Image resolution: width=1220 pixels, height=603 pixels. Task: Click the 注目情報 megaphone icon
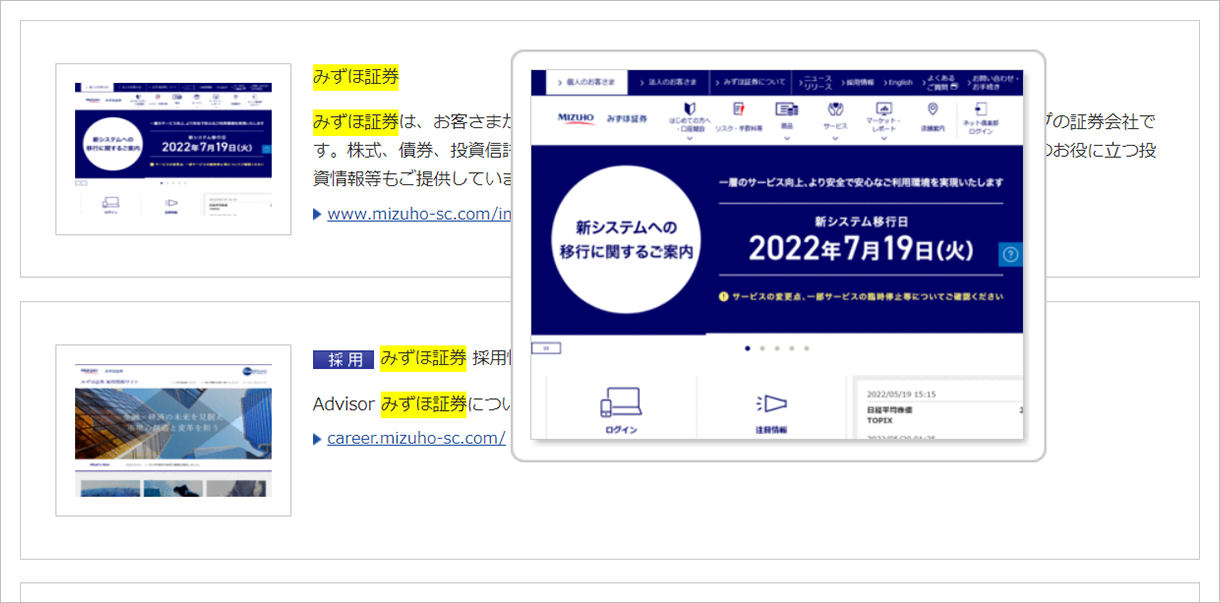(771, 402)
